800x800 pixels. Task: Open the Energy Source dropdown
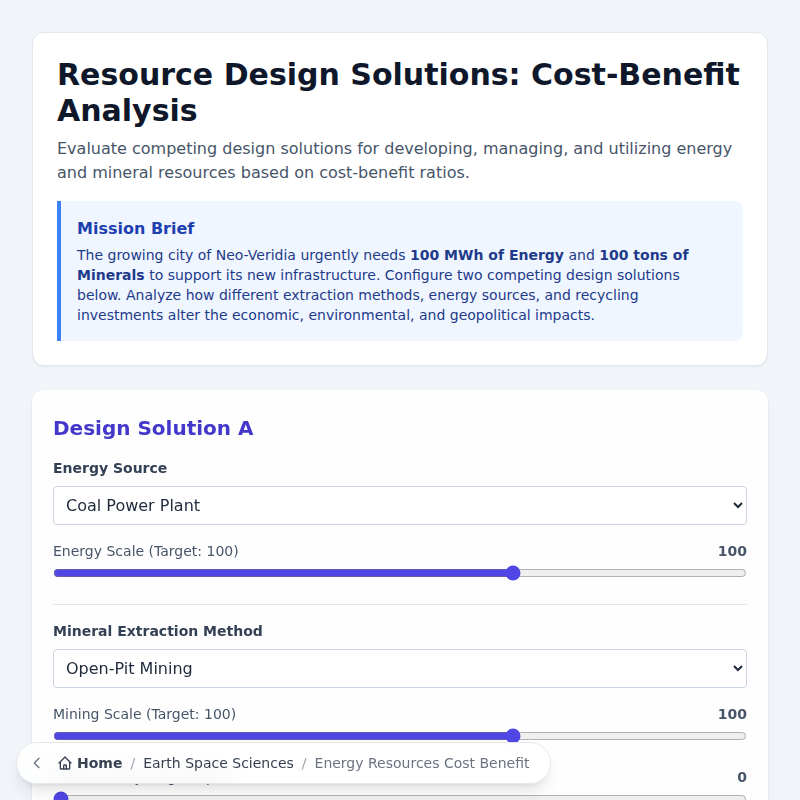click(x=399, y=505)
